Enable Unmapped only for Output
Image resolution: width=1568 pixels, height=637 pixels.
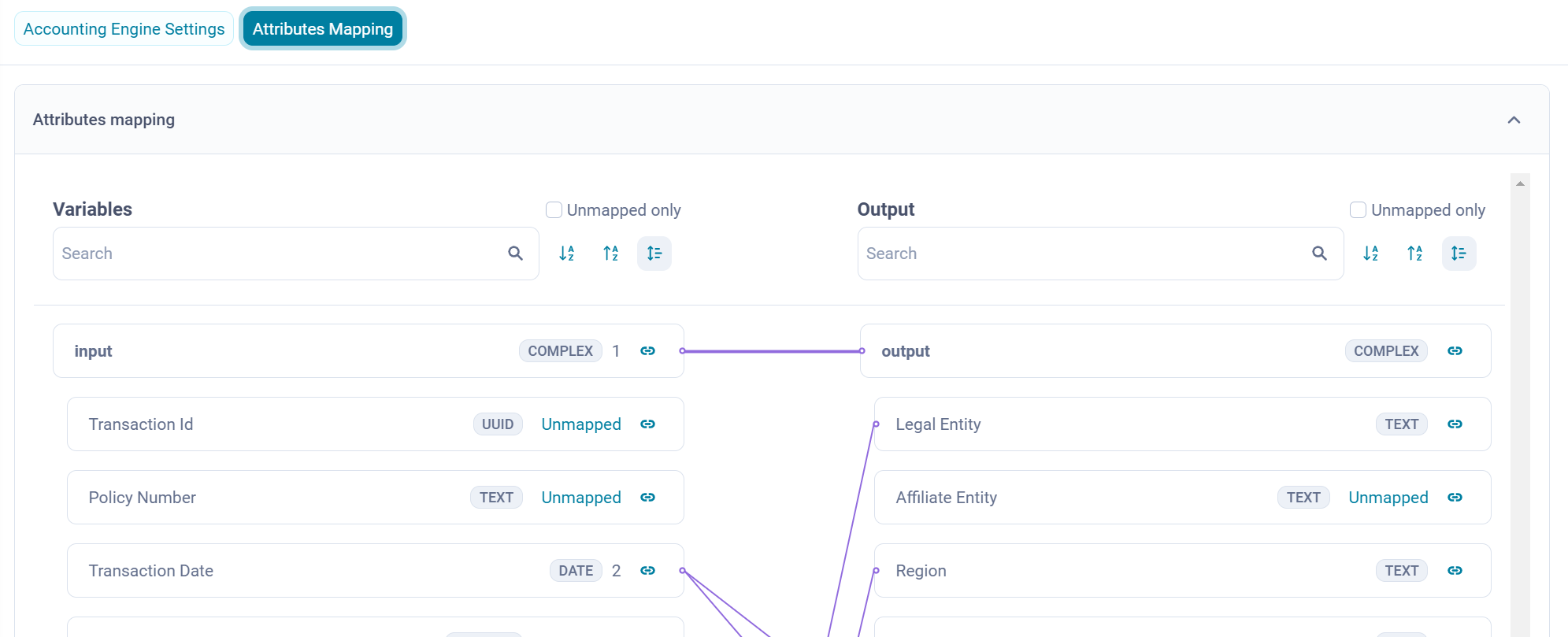1359,210
